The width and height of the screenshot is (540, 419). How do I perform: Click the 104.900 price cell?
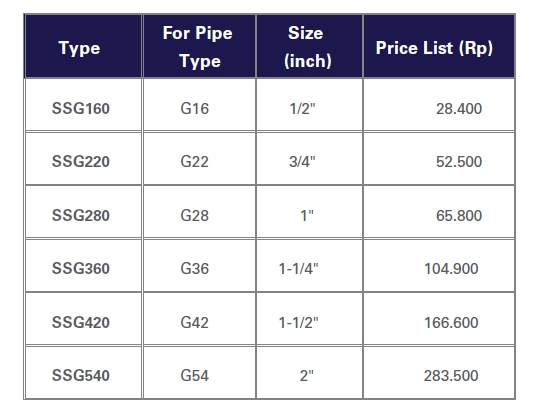[439, 265]
